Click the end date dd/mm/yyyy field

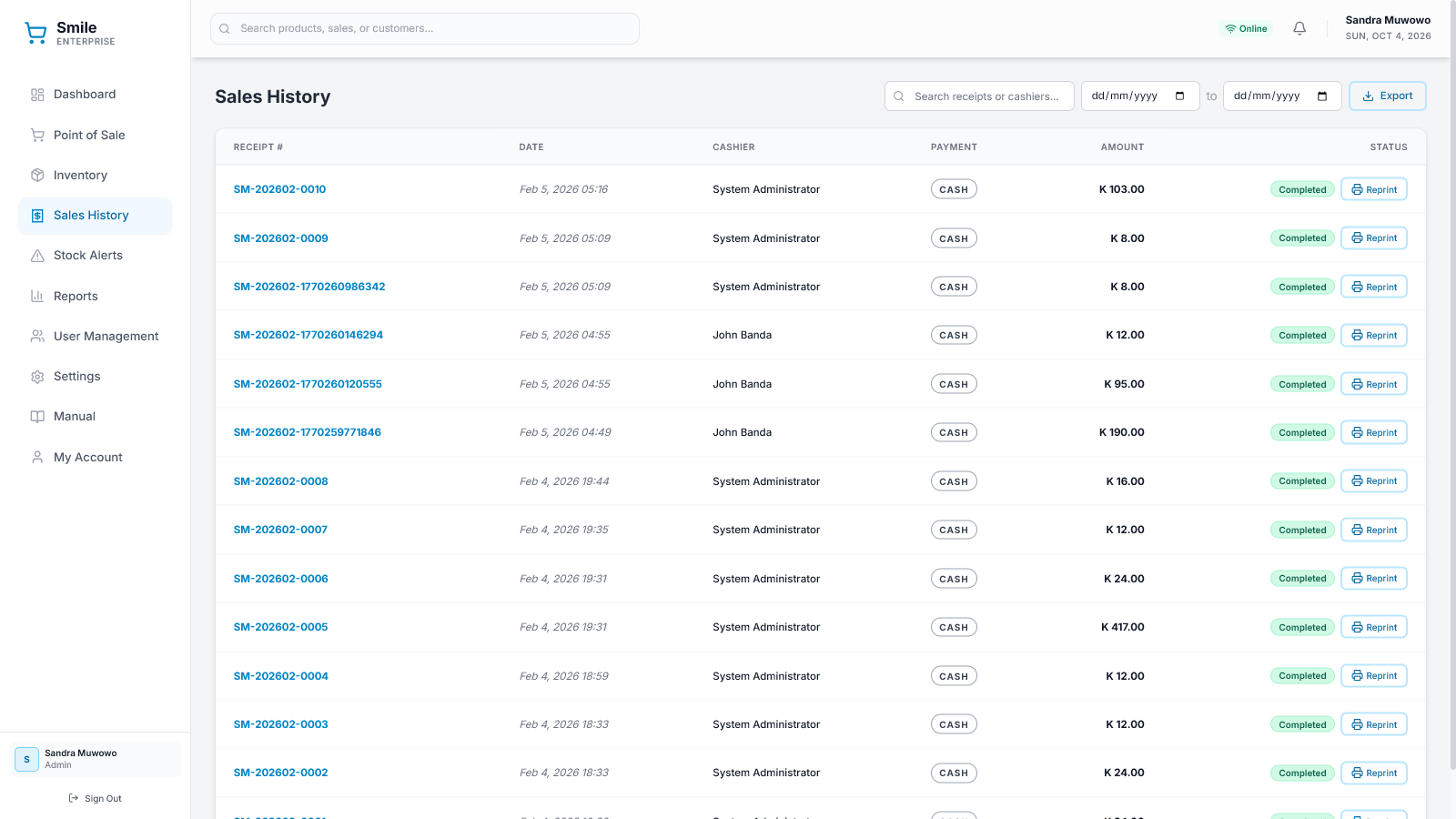click(1282, 96)
